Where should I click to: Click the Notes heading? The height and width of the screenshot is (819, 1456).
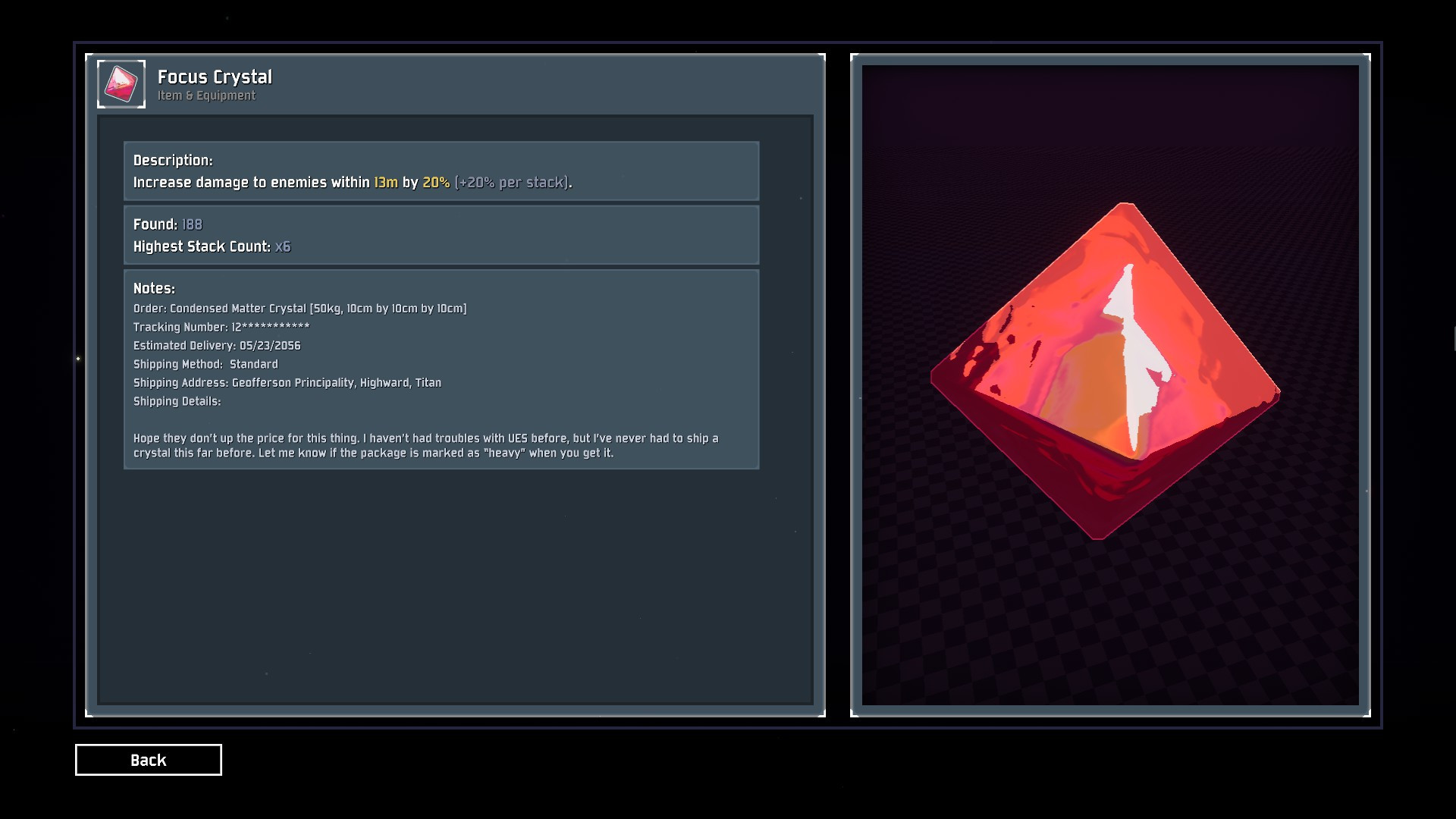tap(154, 288)
